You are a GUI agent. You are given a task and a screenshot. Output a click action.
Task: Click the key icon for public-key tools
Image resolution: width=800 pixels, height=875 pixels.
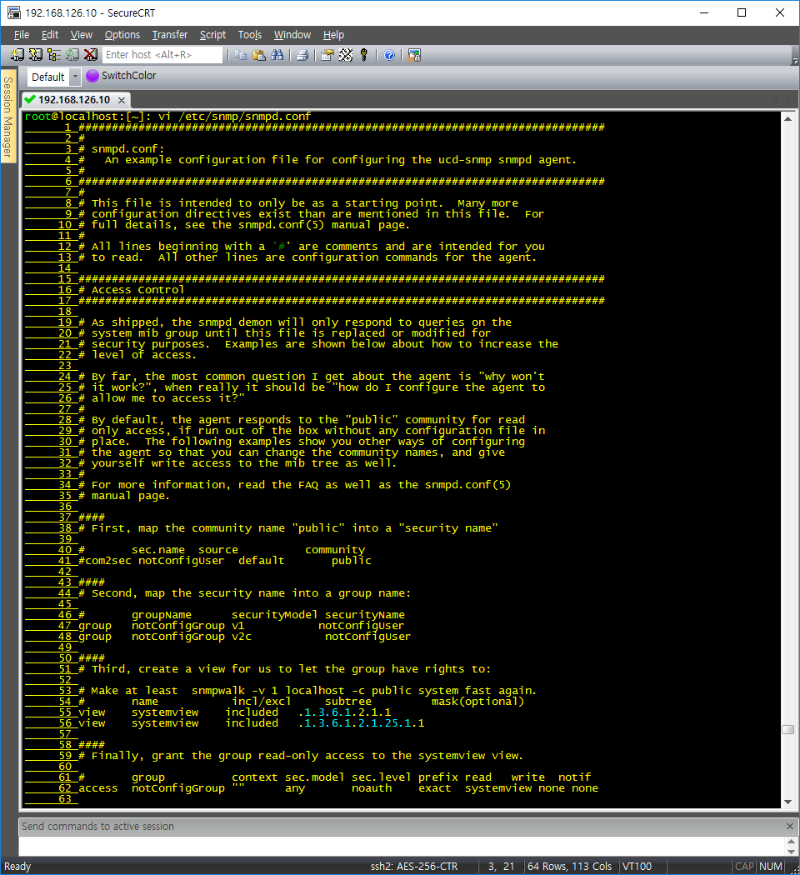pos(364,55)
